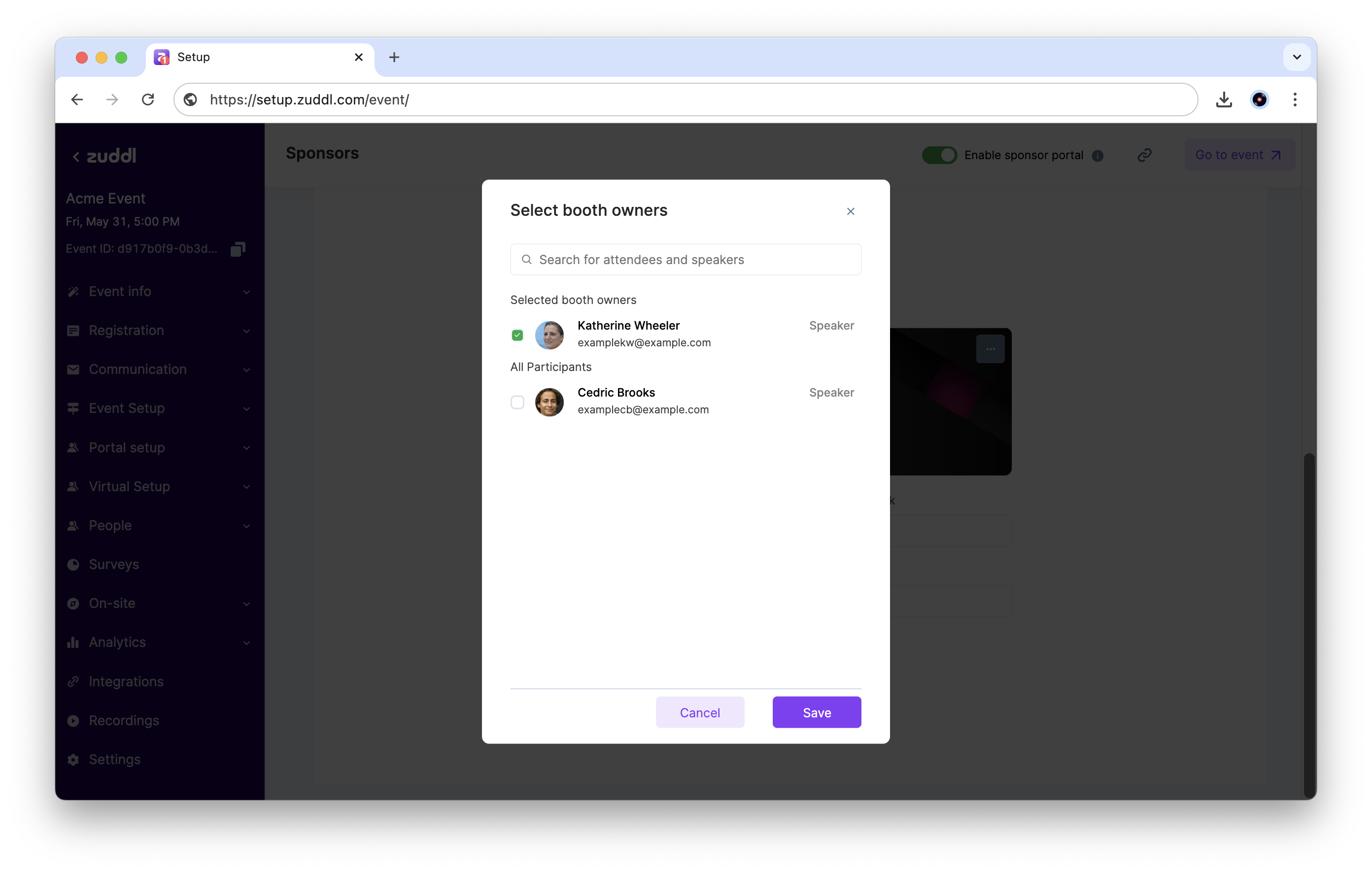The width and height of the screenshot is (1372, 873).
Task: Click the browser reload icon
Action: tap(148, 100)
